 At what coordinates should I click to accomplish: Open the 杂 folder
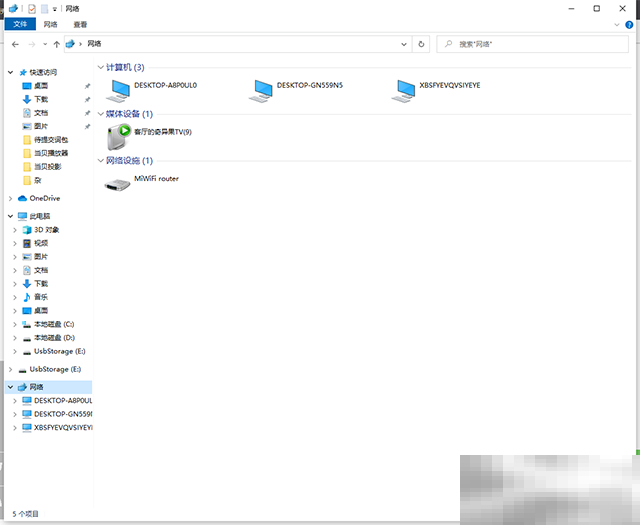[38, 180]
